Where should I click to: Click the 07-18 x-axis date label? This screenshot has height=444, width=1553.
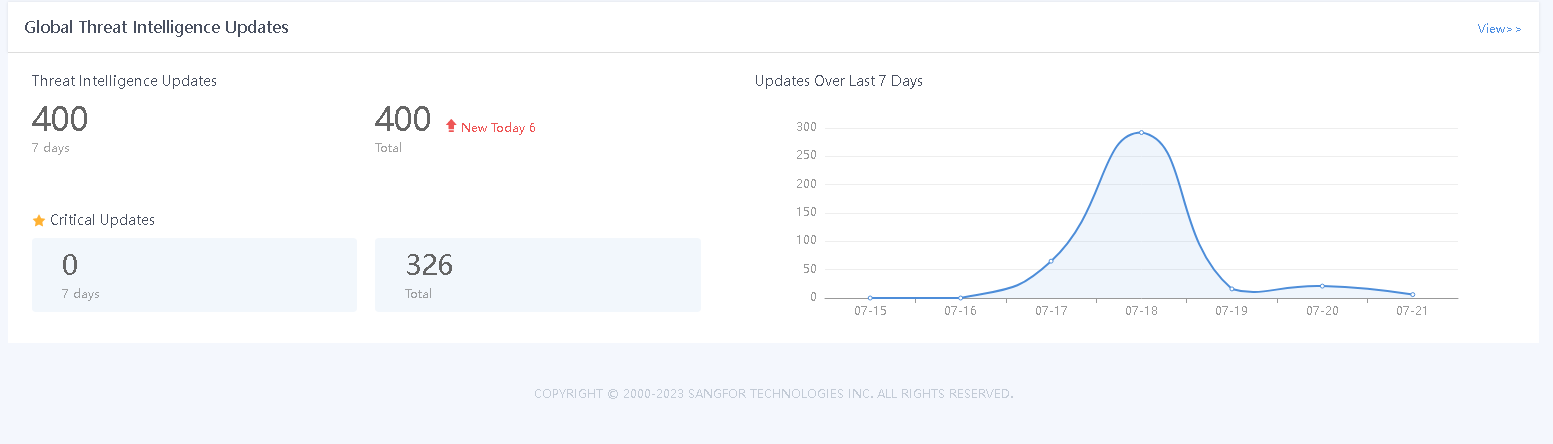tap(1141, 311)
